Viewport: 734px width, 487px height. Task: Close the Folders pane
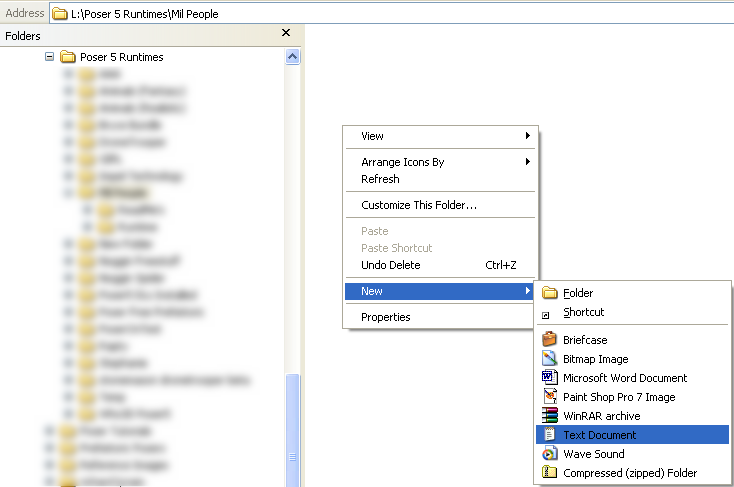[286, 33]
